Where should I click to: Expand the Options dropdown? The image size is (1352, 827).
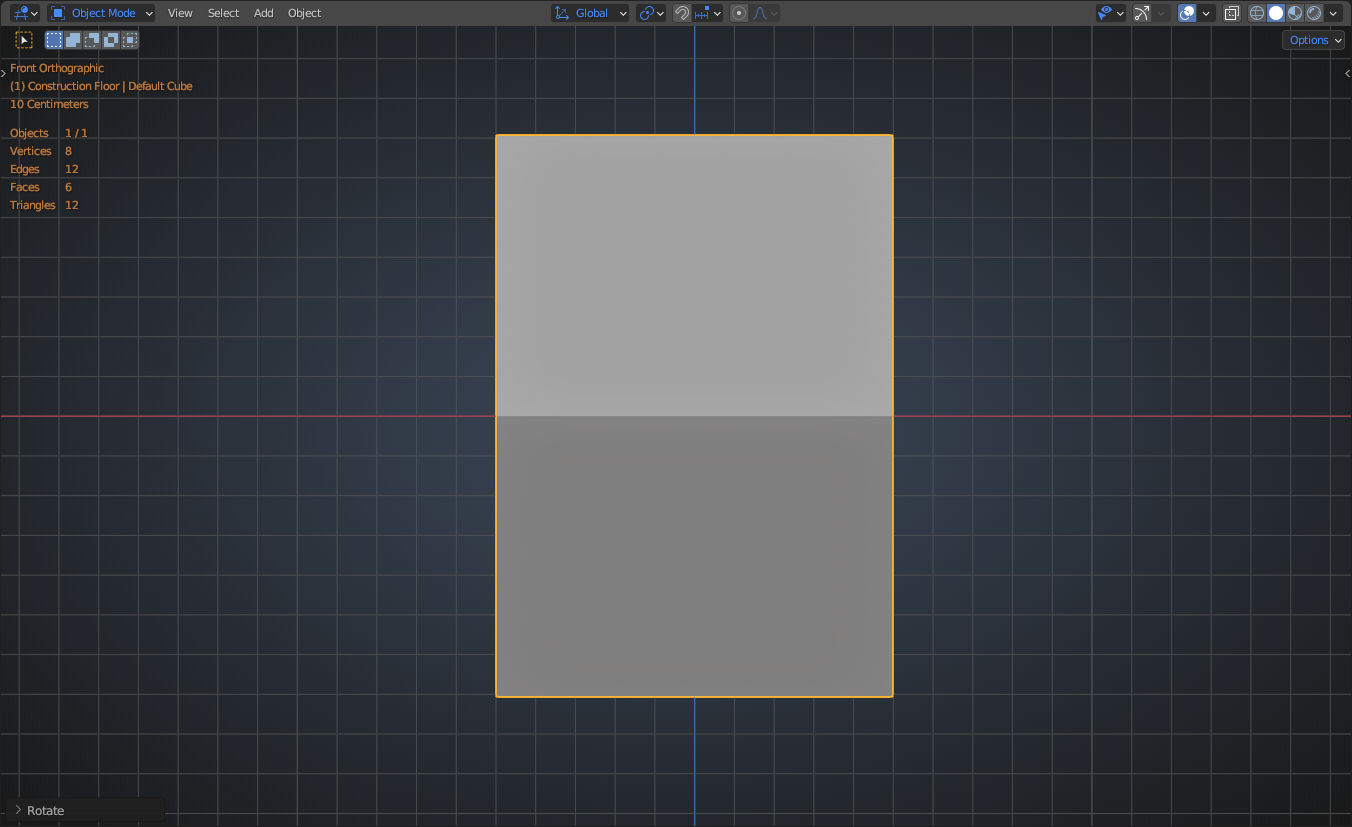click(1313, 40)
